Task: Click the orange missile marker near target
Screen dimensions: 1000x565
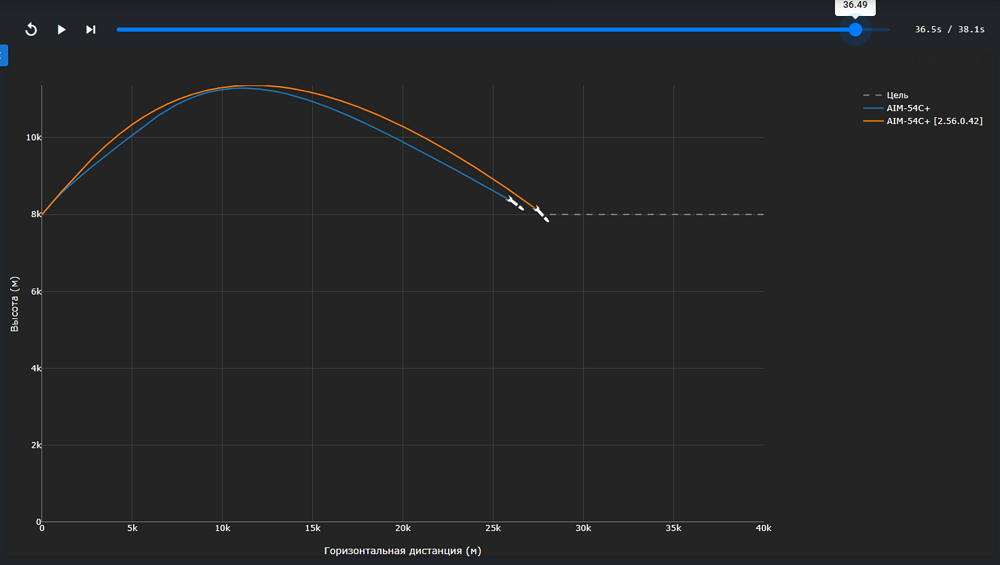Action: pyautogui.click(x=541, y=214)
